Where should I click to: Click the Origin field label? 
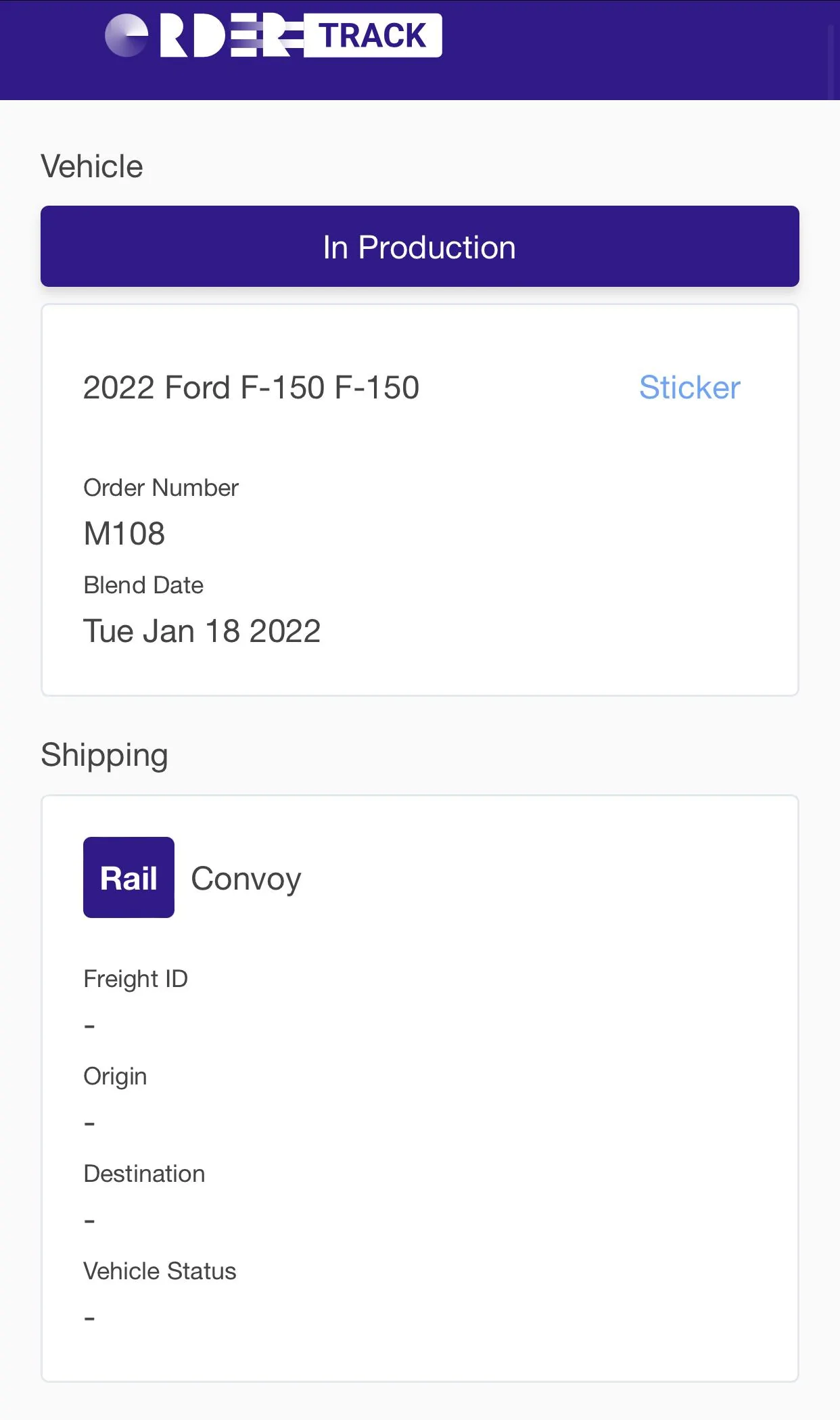115,1076
